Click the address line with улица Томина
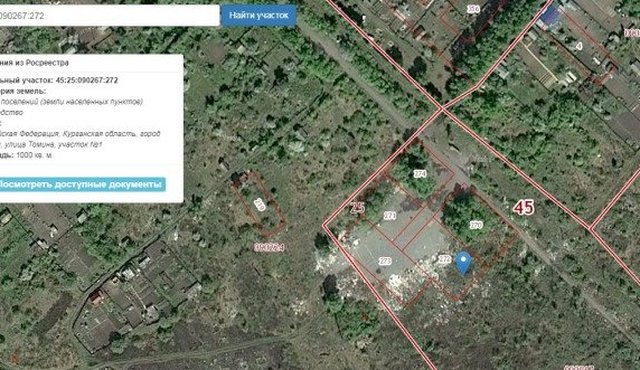Image resolution: width=640 pixels, height=370 pixels. coord(51,144)
